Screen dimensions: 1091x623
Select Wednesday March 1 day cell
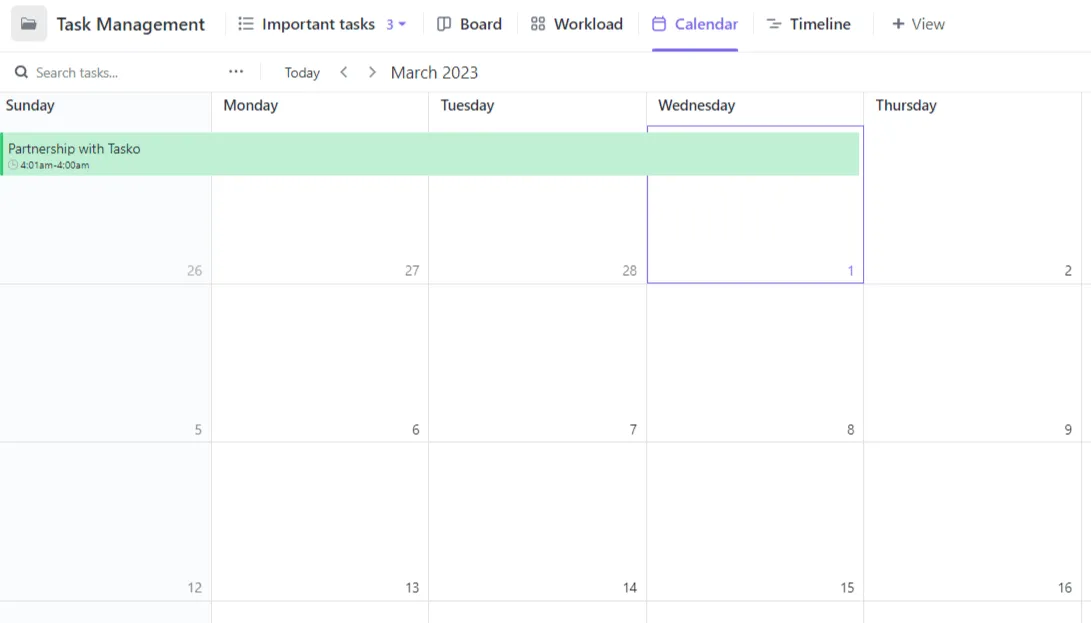(x=755, y=205)
